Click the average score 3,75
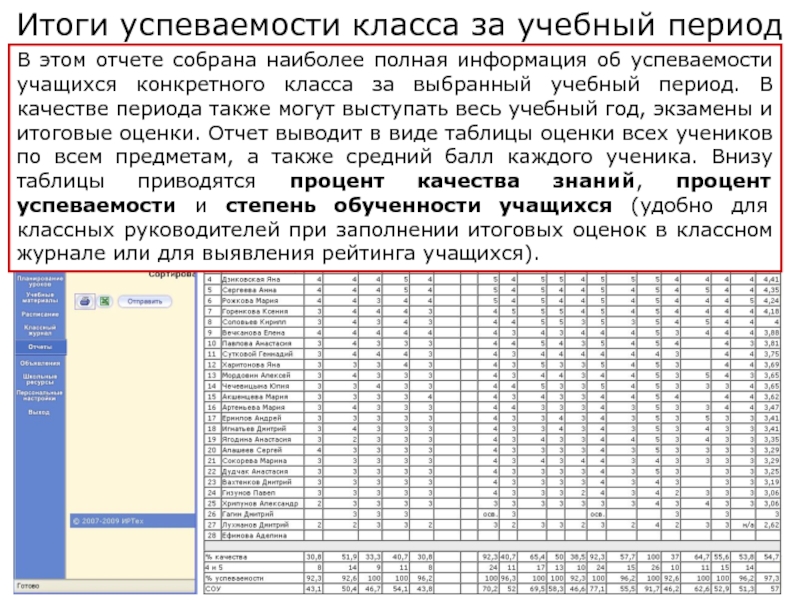800x600 pixels. (771, 354)
